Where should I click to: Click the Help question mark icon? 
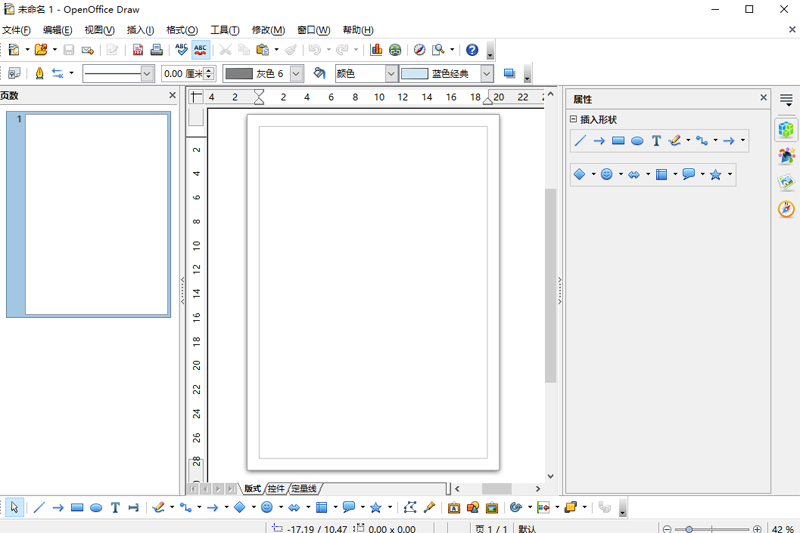pyautogui.click(x=472, y=49)
